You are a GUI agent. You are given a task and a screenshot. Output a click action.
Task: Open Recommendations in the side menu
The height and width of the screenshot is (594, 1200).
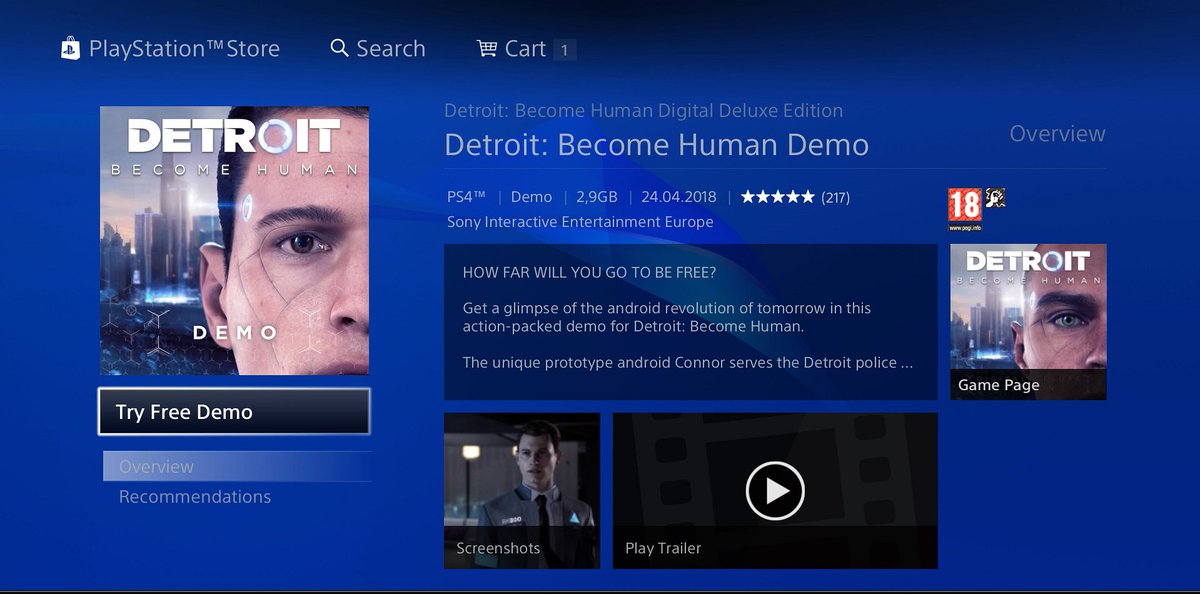[195, 497]
